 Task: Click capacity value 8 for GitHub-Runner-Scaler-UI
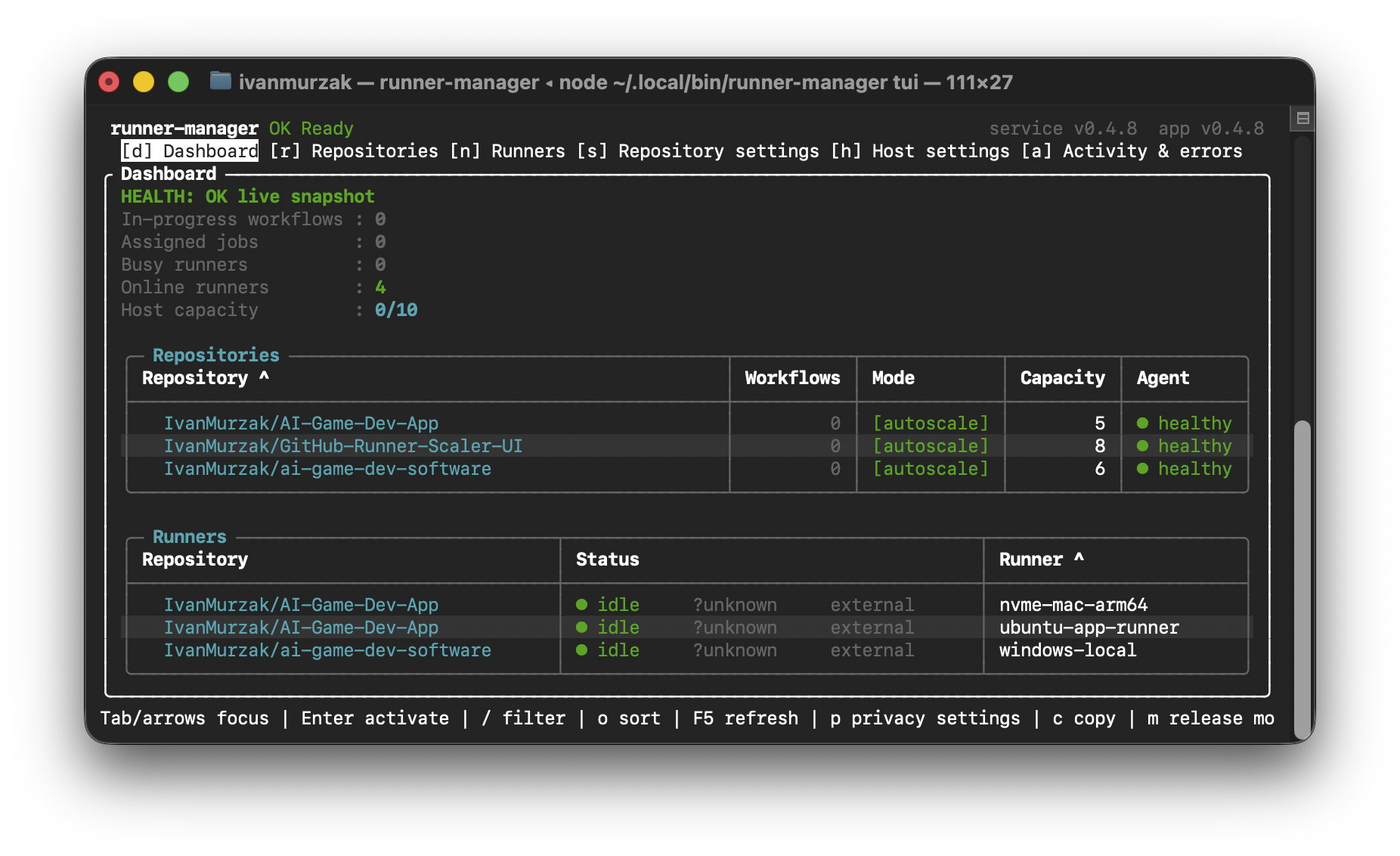[x=1100, y=445]
